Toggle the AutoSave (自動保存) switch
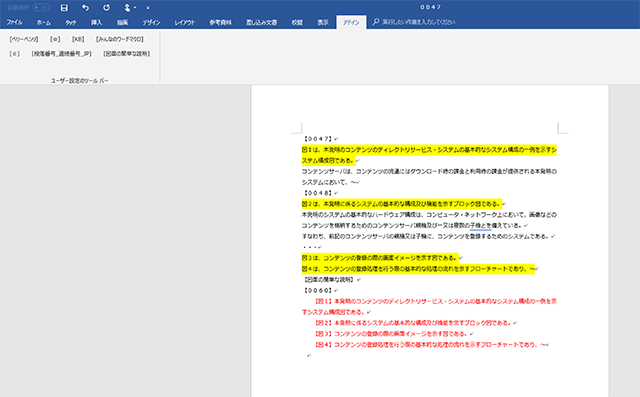 coord(41,7)
